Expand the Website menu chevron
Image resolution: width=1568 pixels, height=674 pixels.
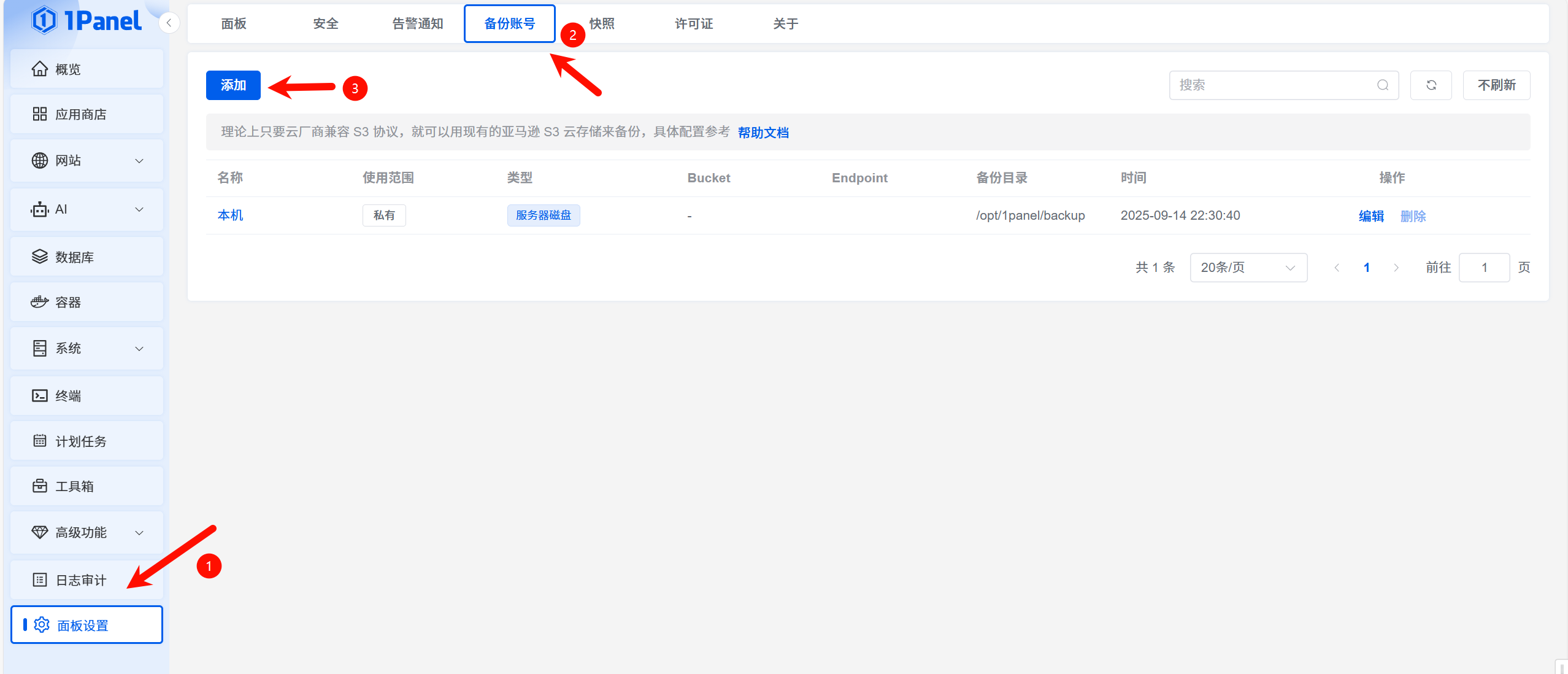pos(139,161)
